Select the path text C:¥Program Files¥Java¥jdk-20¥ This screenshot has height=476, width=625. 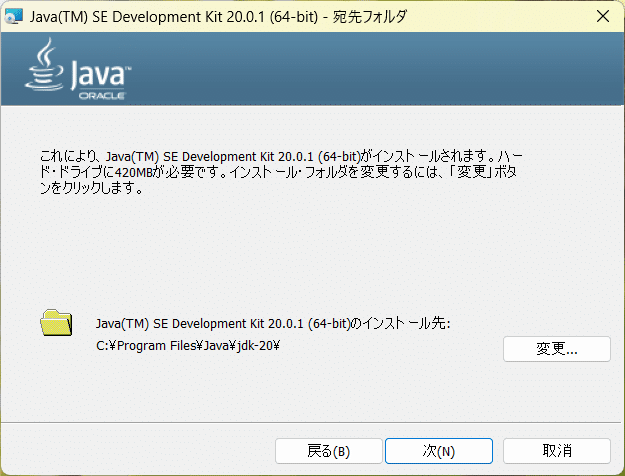tap(188, 345)
